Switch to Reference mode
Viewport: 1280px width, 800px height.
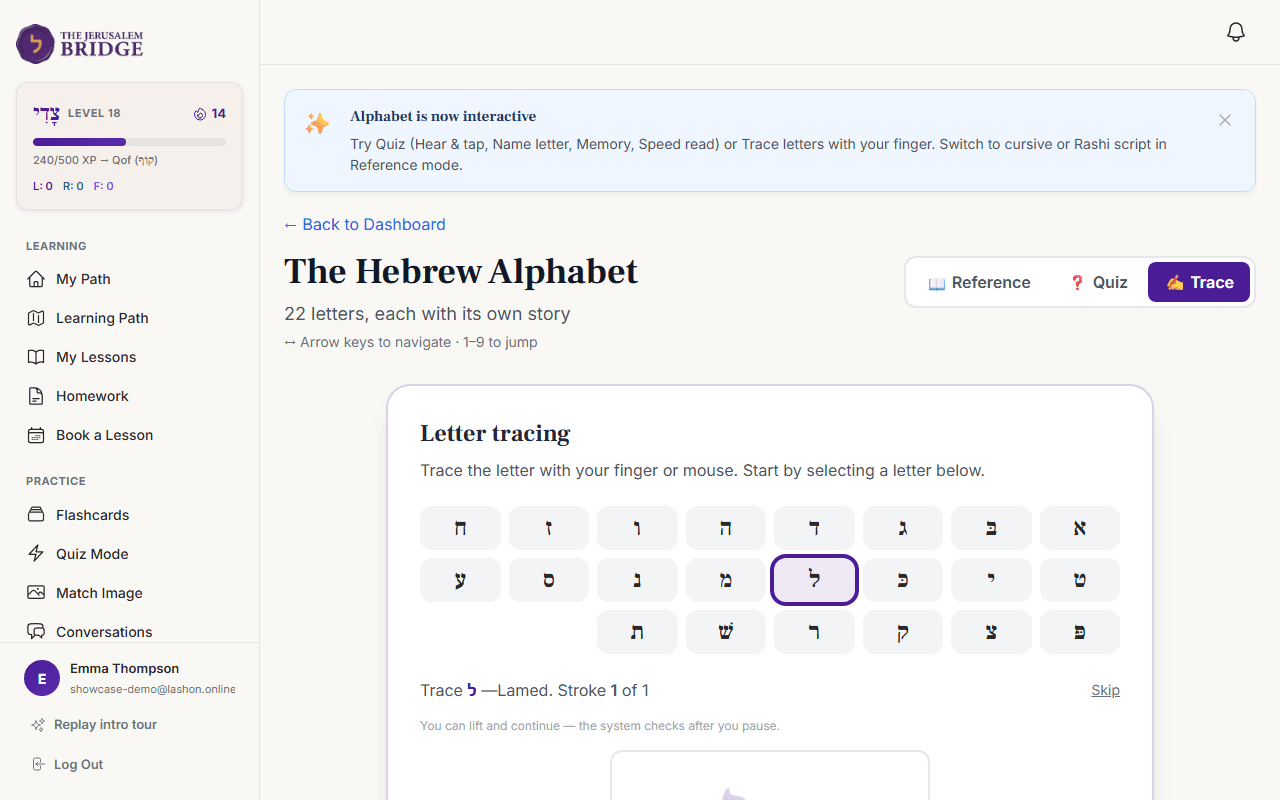[979, 282]
